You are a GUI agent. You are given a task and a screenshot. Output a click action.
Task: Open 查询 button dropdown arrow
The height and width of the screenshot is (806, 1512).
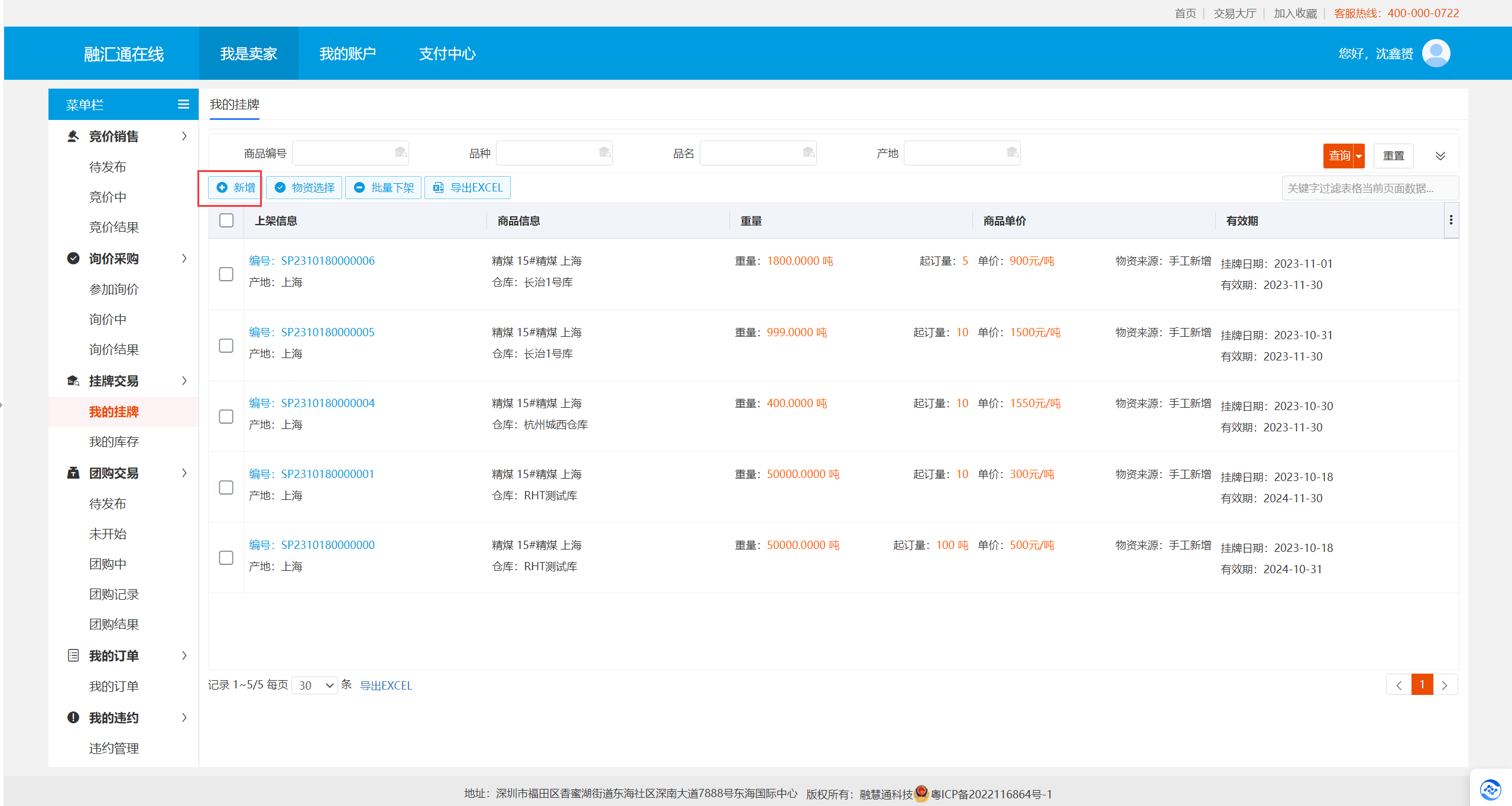pyautogui.click(x=1359, y=156)
